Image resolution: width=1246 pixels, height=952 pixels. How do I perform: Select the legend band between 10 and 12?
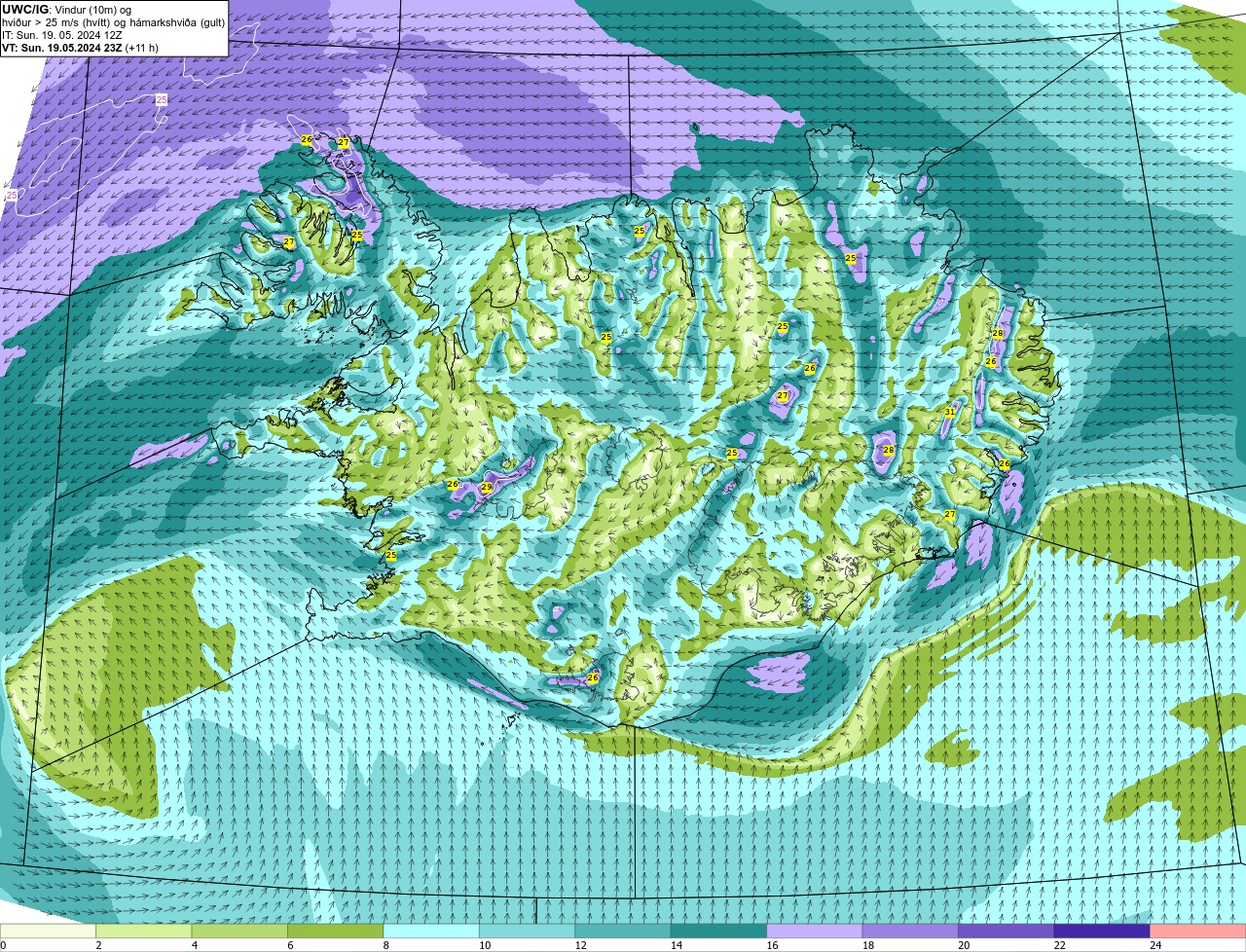pos(529,931)
